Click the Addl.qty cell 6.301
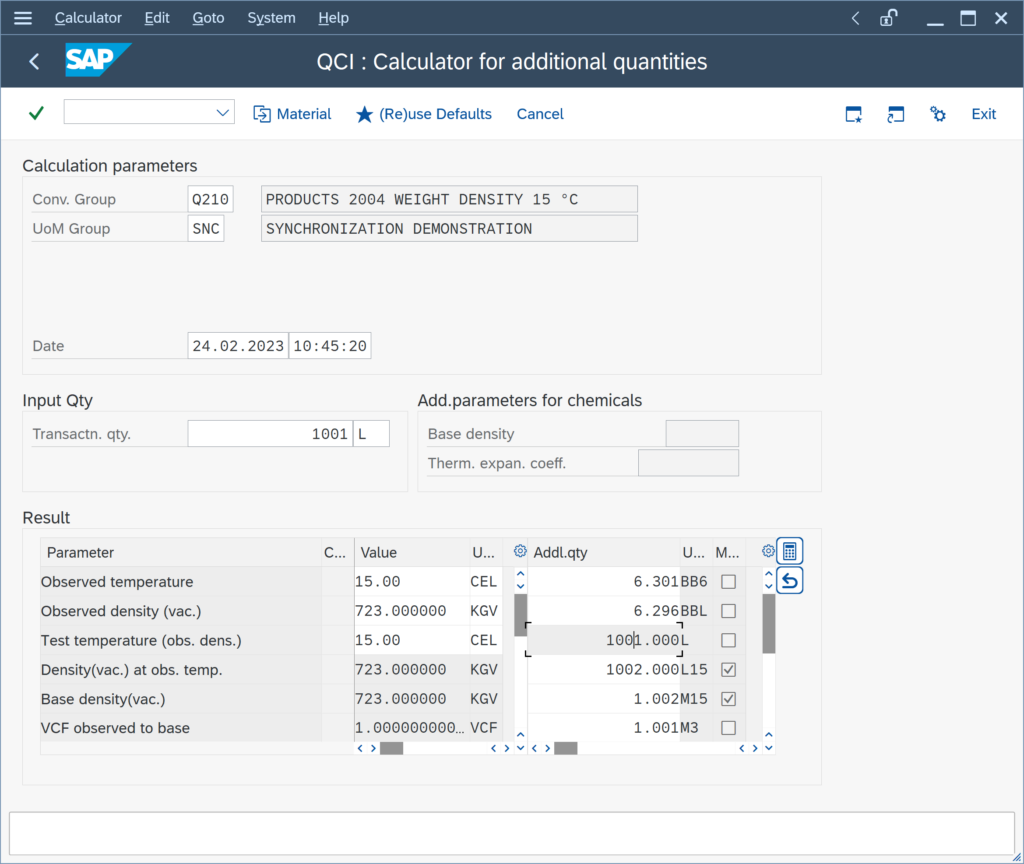This screenshot has width=1024, height=864. point(603,581)
